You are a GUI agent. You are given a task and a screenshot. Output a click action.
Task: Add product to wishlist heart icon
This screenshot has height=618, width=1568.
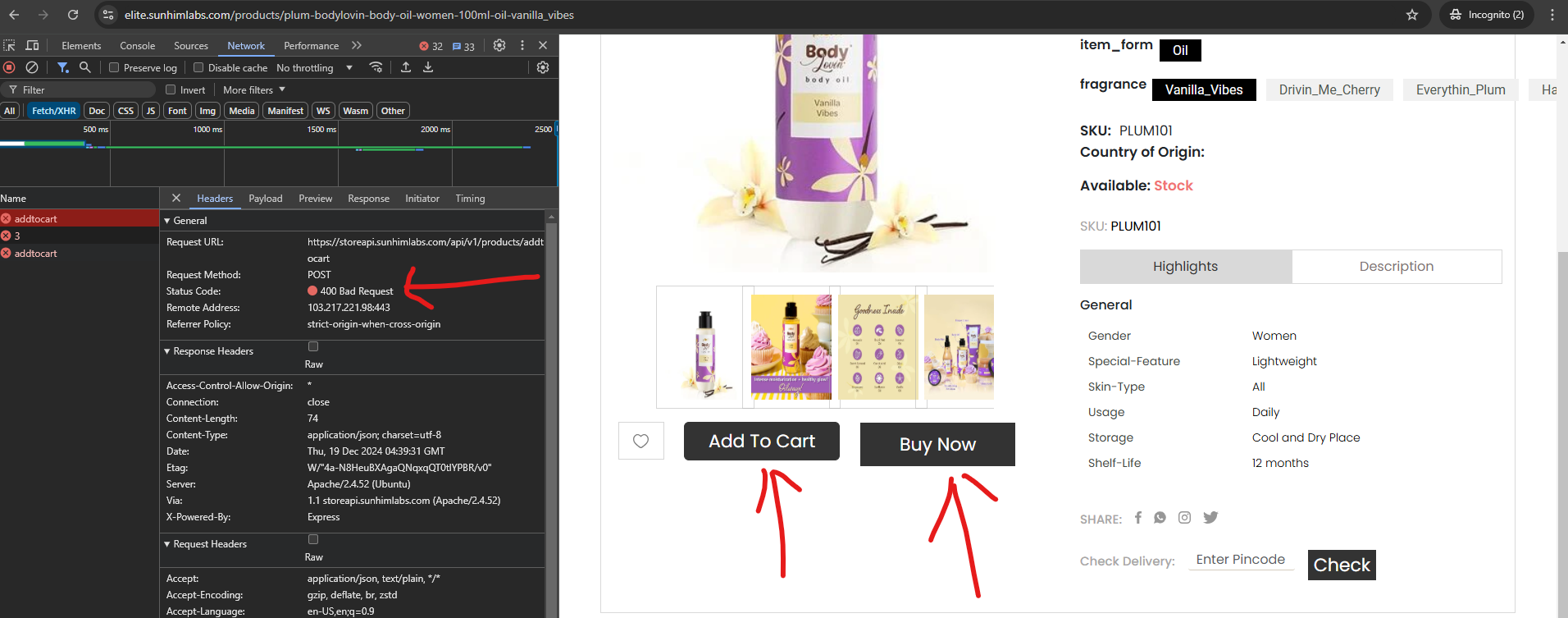641,441
